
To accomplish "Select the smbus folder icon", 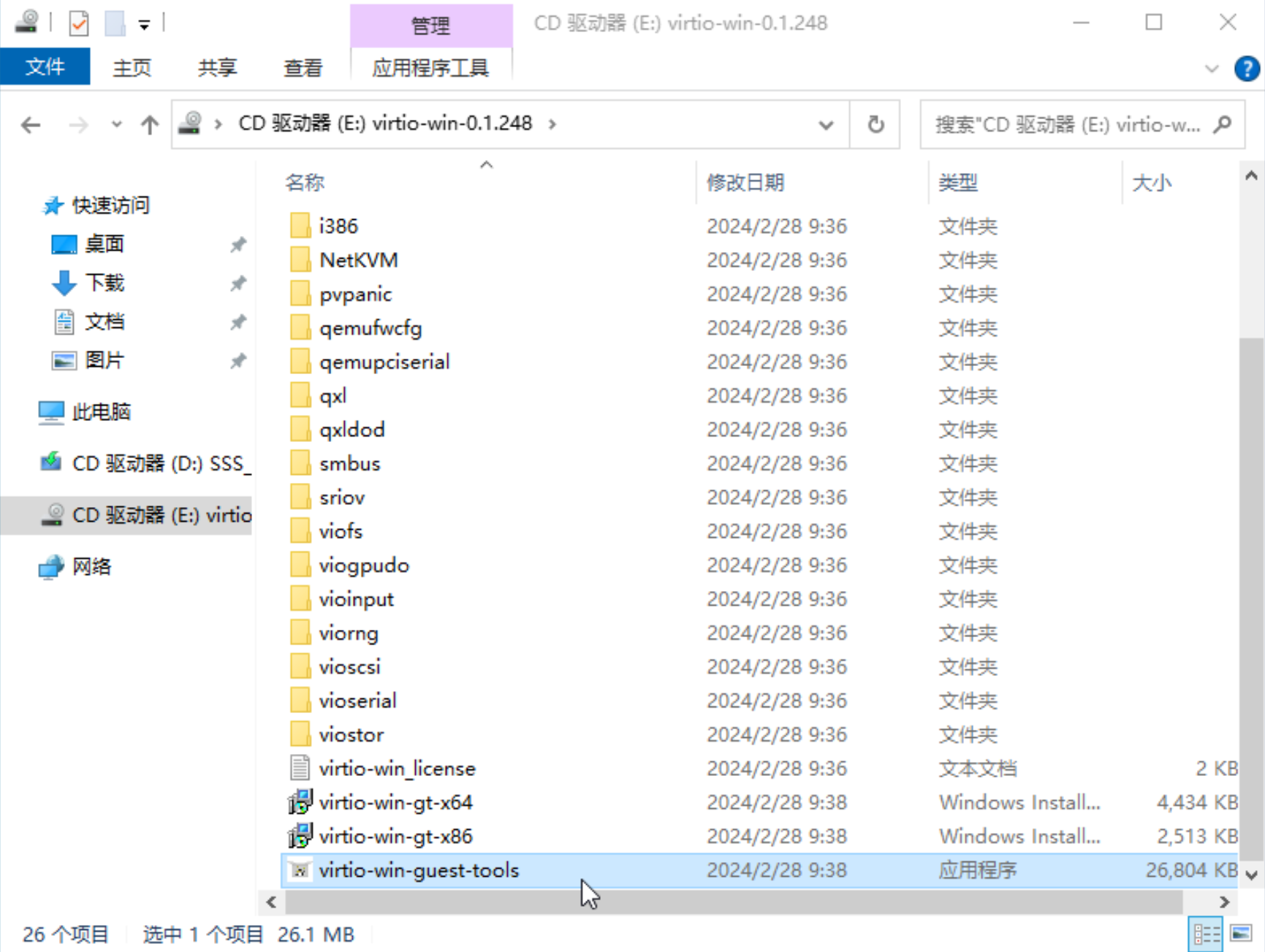I will click(x=300, y=464).
